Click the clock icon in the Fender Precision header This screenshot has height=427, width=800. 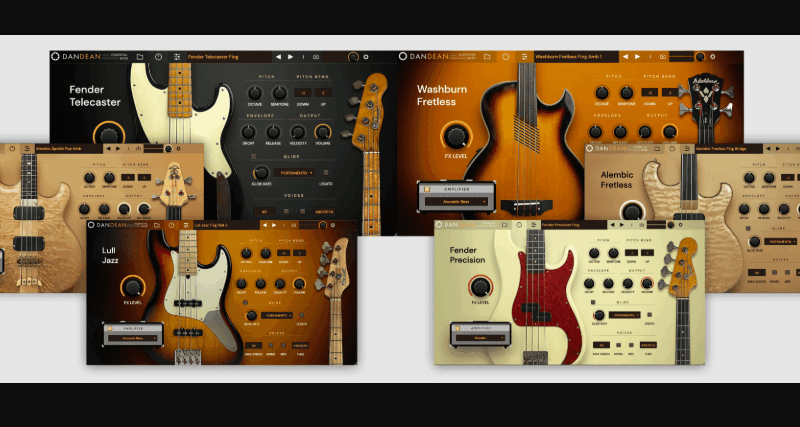tap(519, 224)
